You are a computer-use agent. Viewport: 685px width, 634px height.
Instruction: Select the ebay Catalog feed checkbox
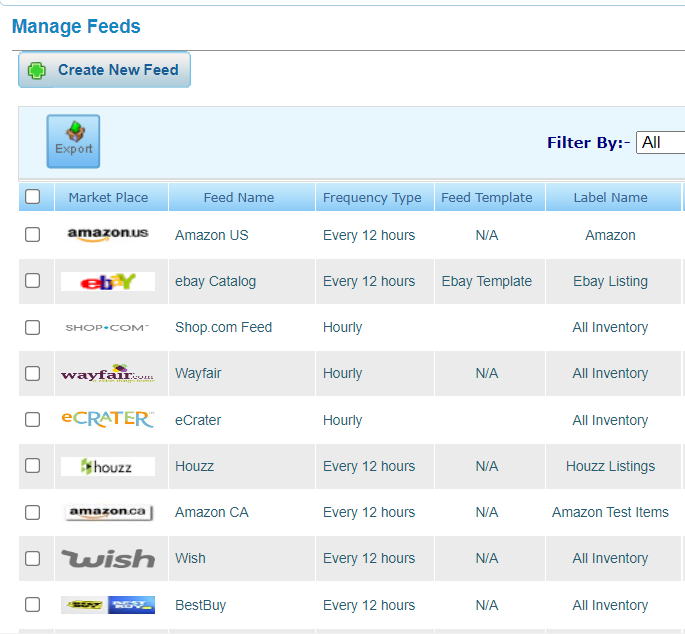[x=32, y=281]
